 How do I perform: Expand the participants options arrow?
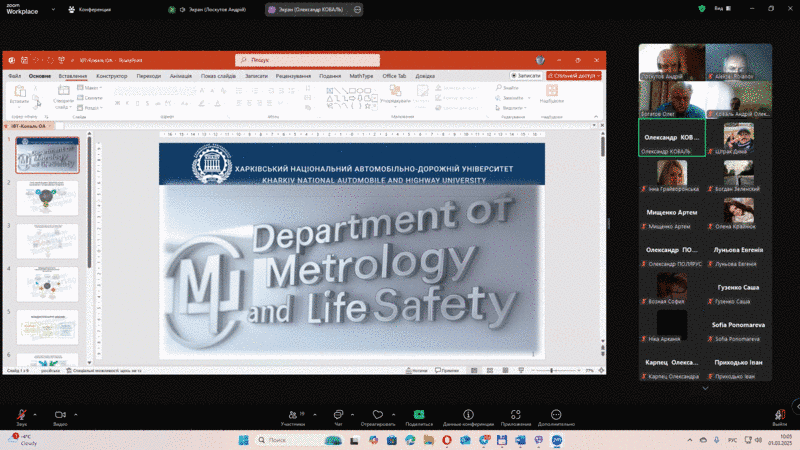click(x=315, y=415)
